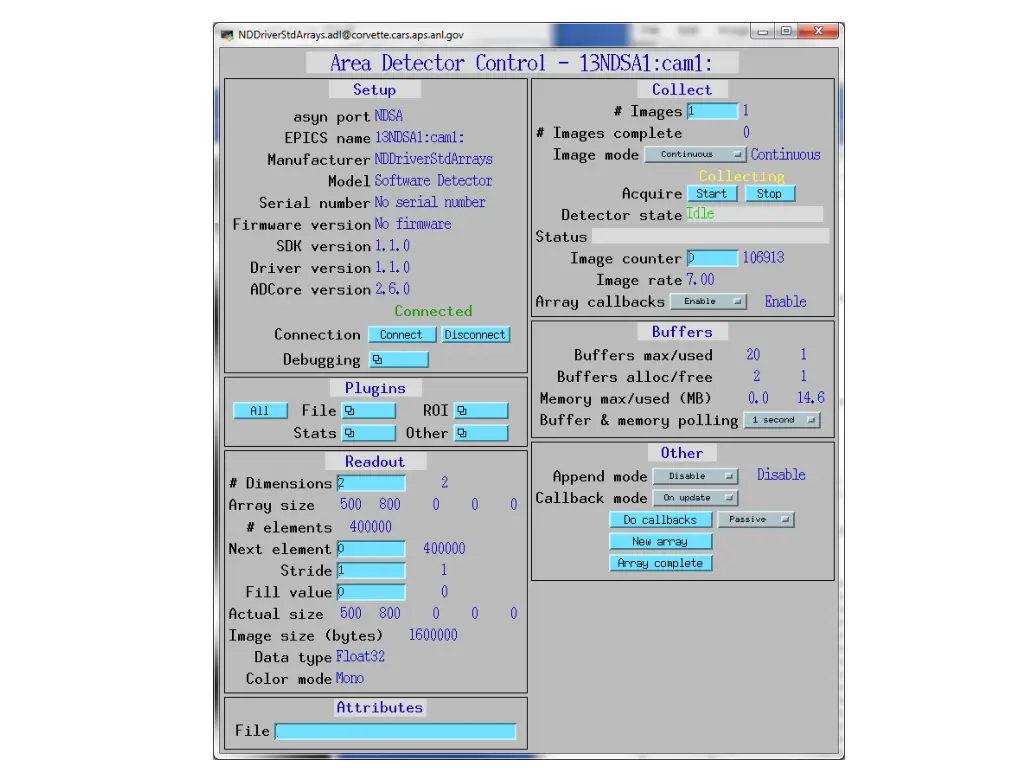
Task: Open the ROI plugins related display
Action: pos(480,411)
